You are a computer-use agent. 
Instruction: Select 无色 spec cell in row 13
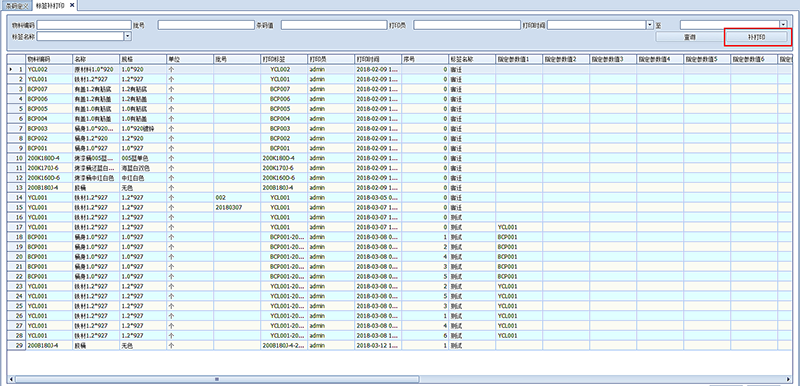point(143,188)
